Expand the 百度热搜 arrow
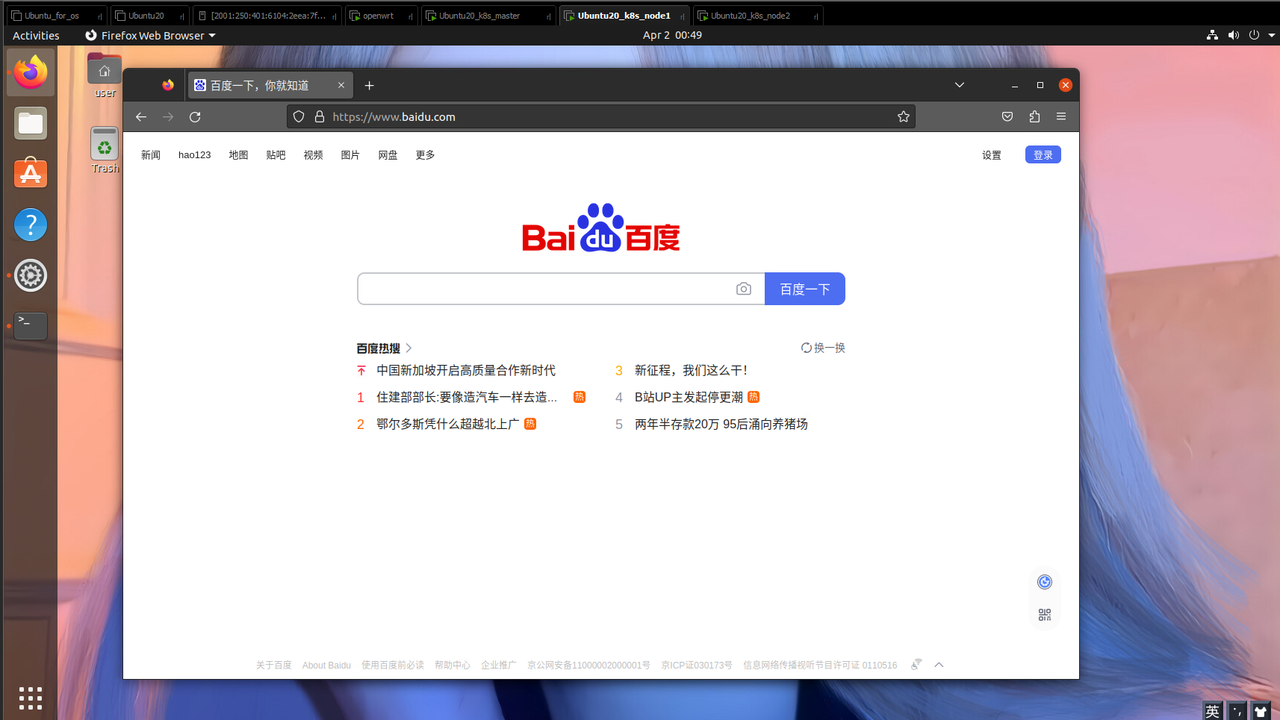The height and width of the screenshot is (720, 1280). tap(409, 348)
